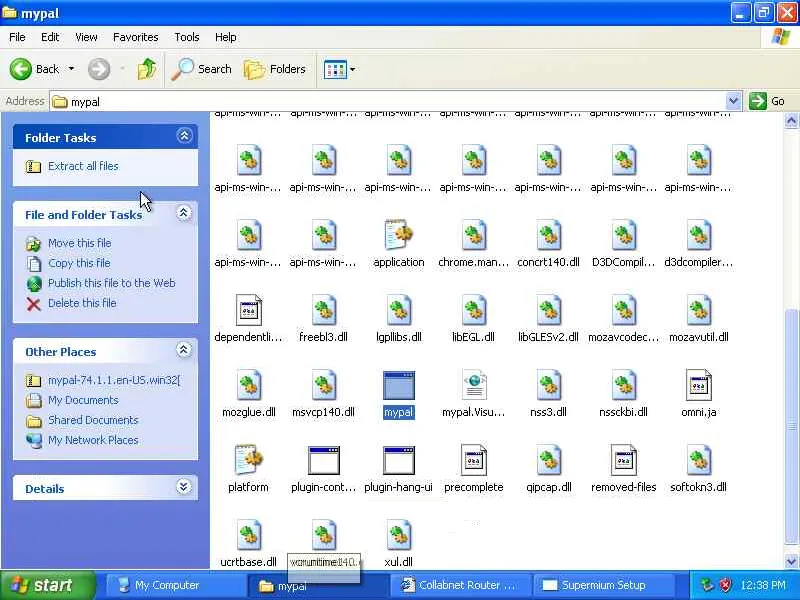Viewport: 800px width, 600px height.
Task: Select the nssckbi.dll file icon
Action: (x=623, y=386)
